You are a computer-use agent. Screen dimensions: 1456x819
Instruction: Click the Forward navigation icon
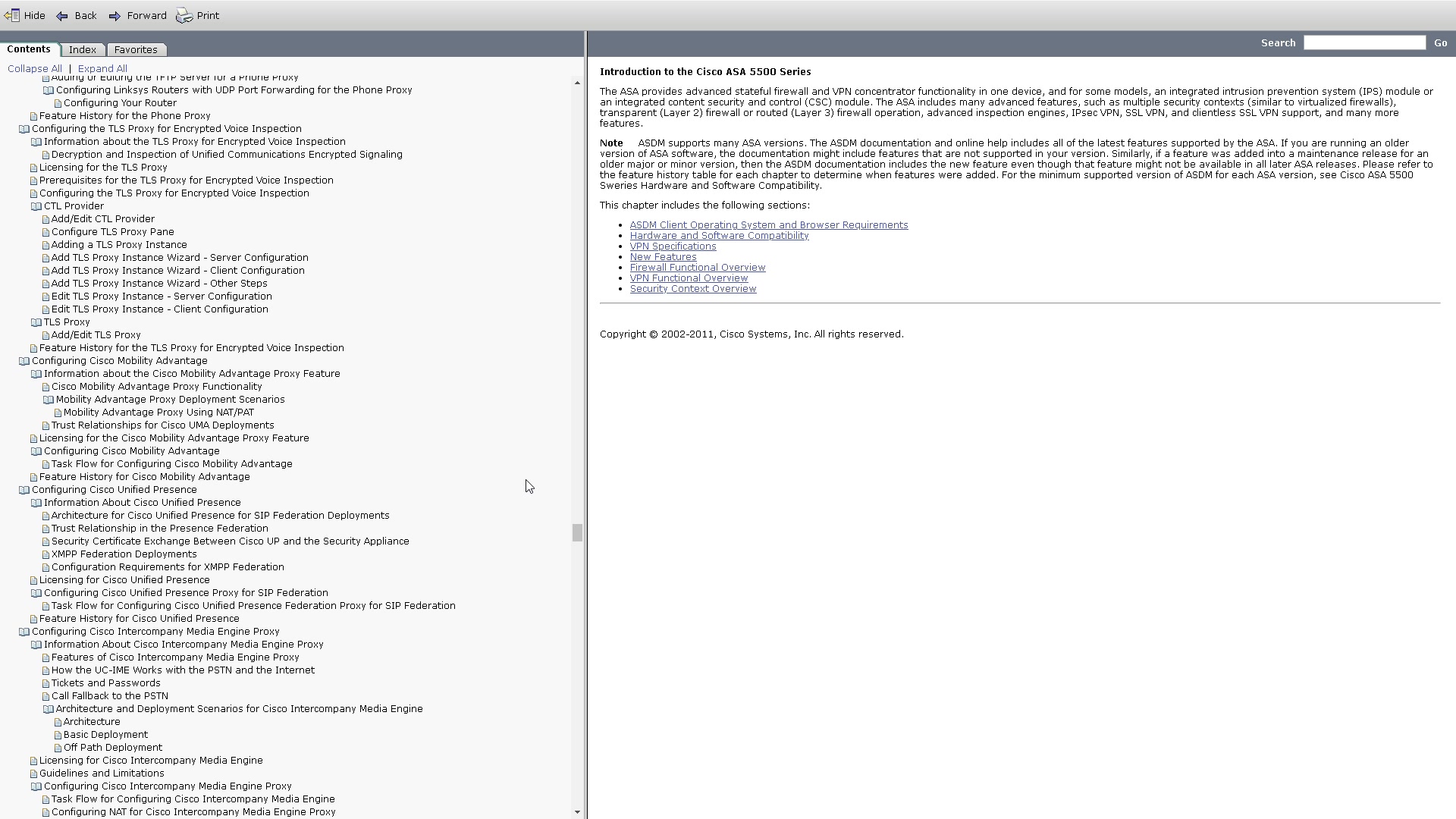(x=114, y=15)
